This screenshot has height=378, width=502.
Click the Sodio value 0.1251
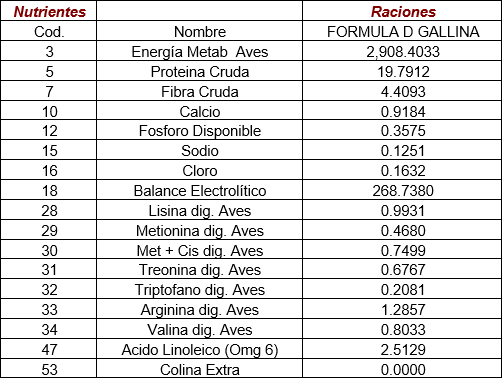point(402,150)
